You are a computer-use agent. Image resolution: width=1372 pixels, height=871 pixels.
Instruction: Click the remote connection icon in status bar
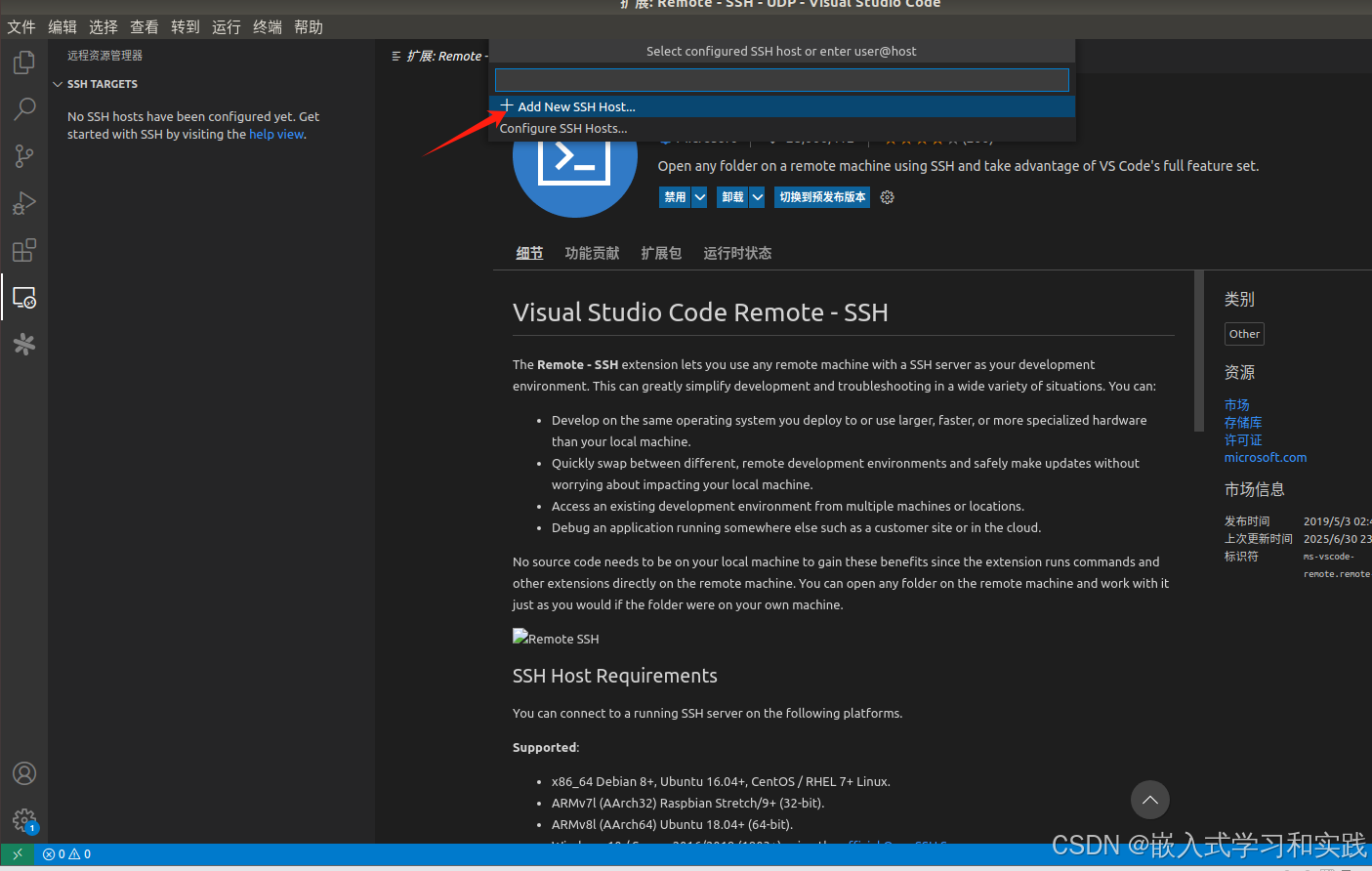16,853
